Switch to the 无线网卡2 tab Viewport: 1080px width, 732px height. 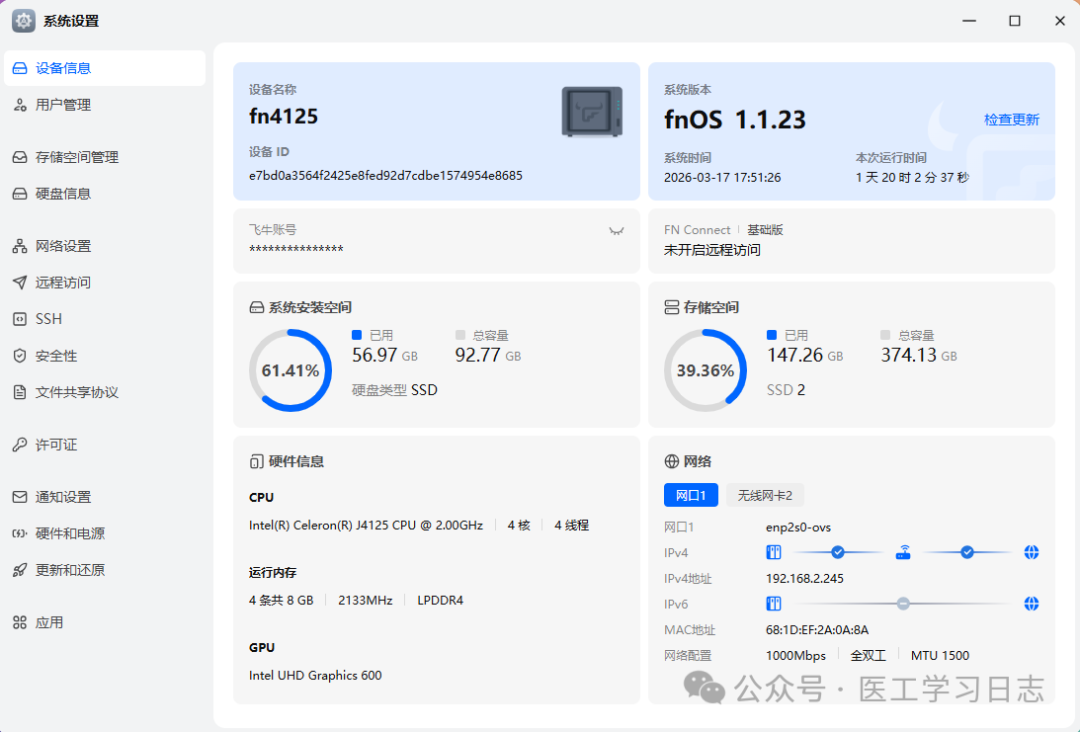click(x=764, y=495)
